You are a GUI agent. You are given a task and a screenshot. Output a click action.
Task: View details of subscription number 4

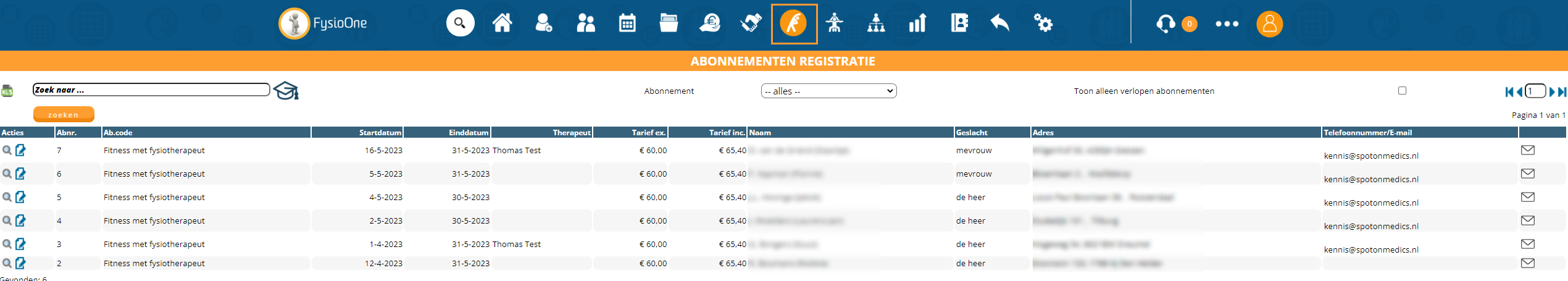7,220
